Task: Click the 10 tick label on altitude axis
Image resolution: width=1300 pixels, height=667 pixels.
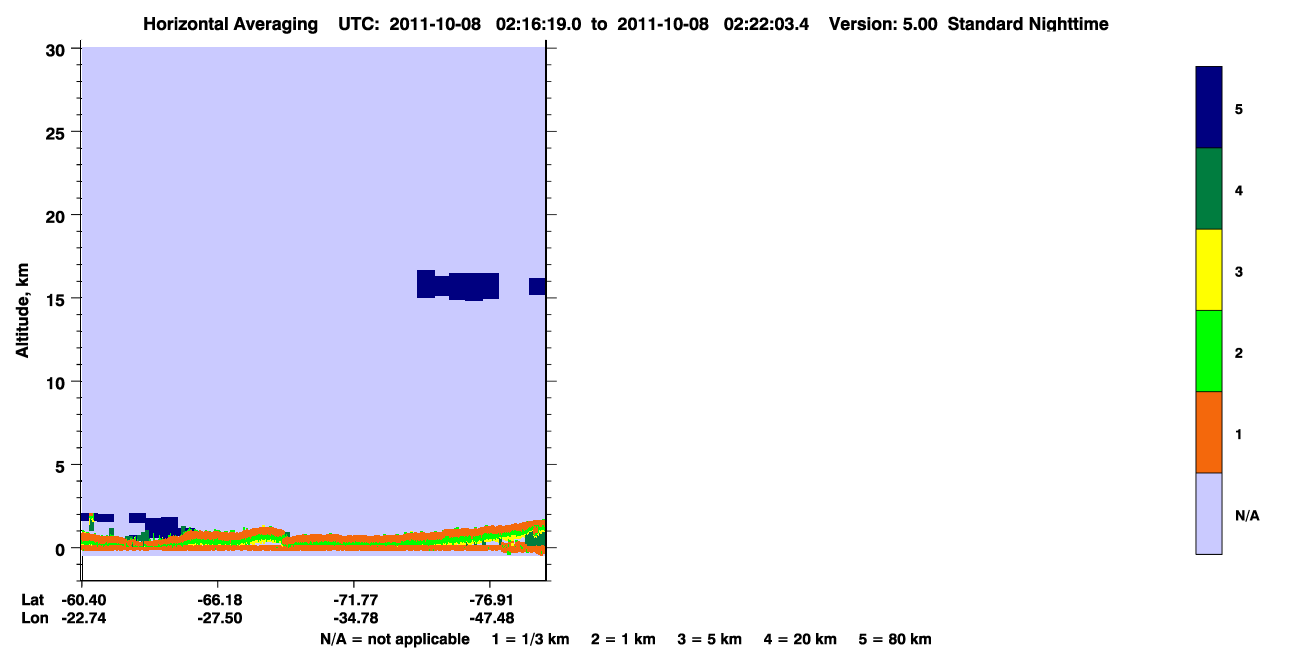Action: tap(57, 382)
